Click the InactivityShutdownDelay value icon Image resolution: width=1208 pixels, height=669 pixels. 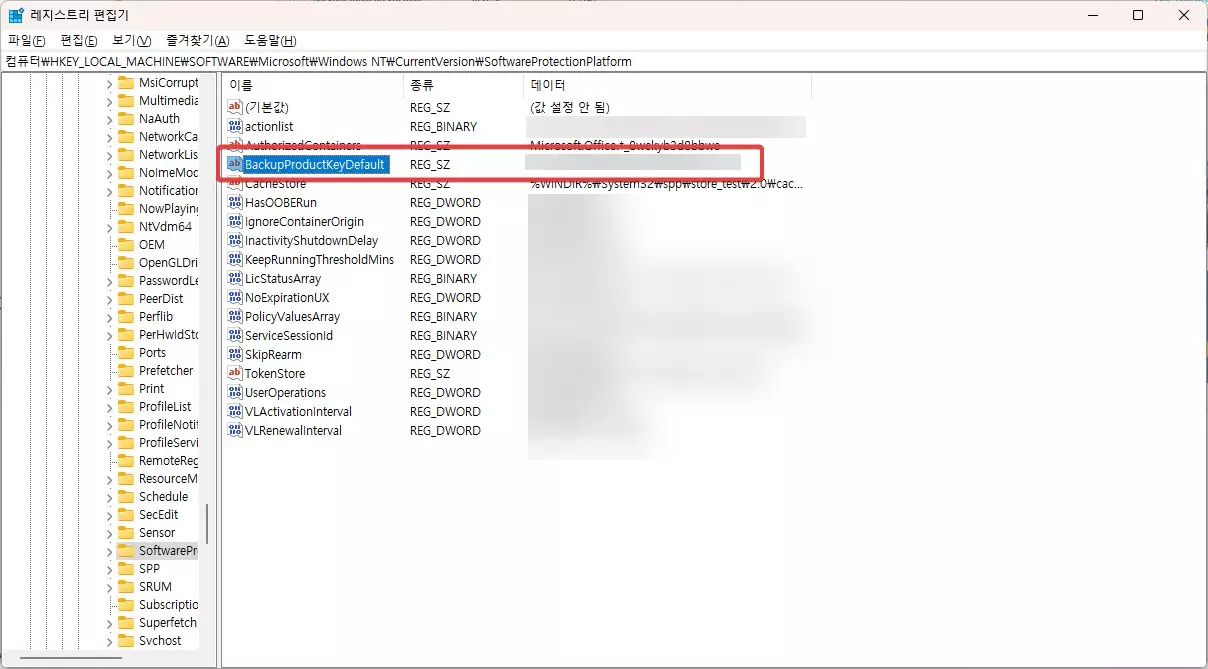[x=235, y=240]
